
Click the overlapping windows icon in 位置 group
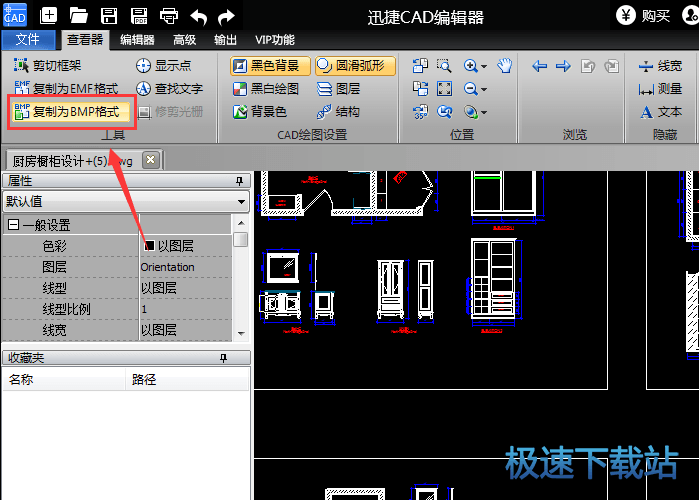[x=420, y=66]
